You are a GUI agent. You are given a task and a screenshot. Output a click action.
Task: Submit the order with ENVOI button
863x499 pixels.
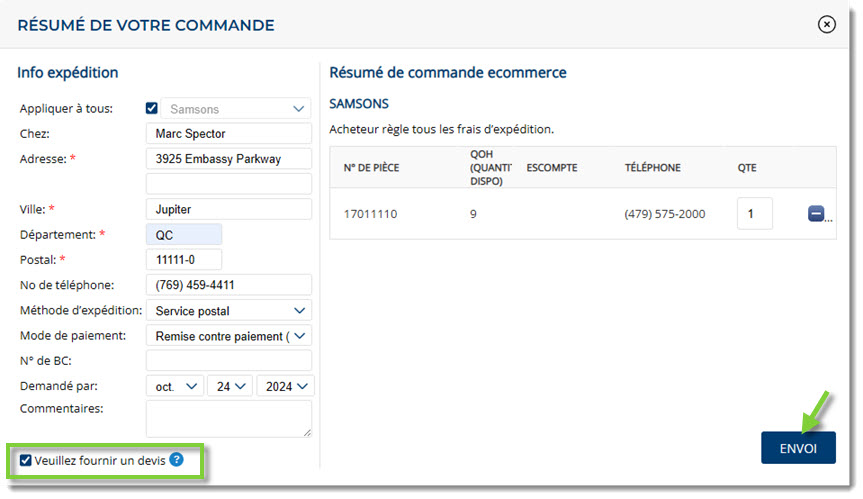click(798, 448)
